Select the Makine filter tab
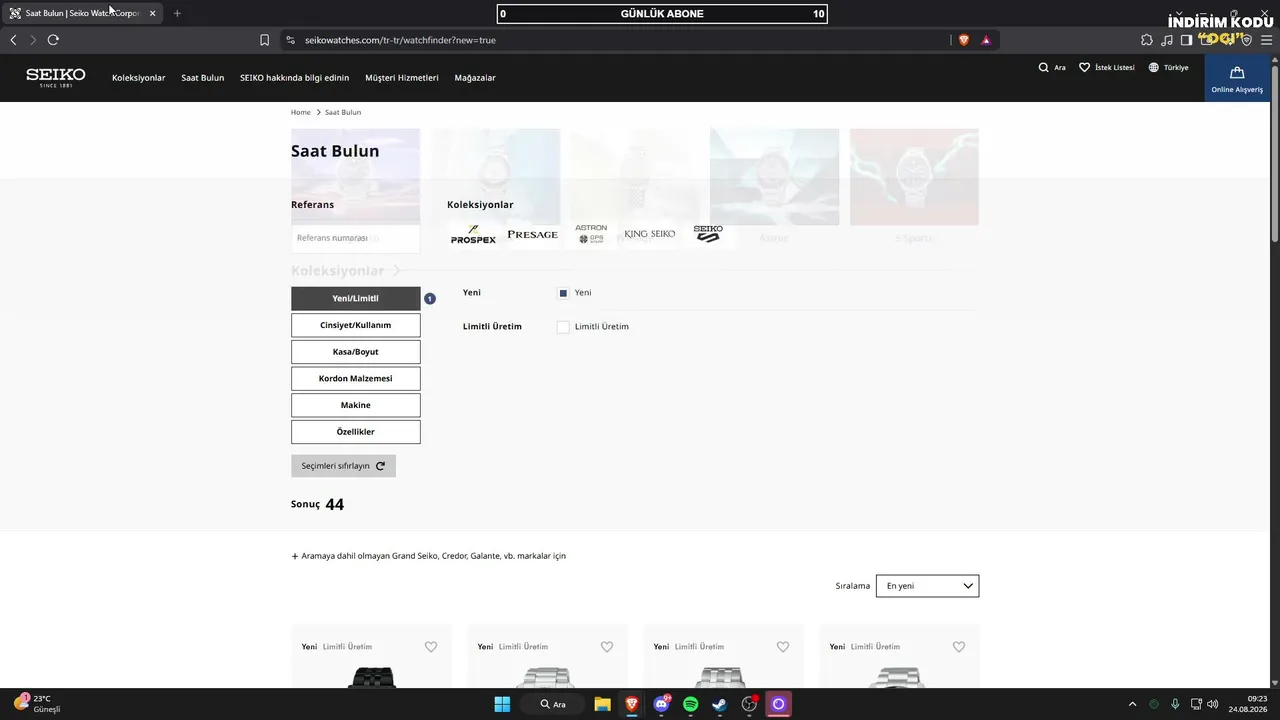The height and width of the screenshot is (720, 1280). pyautogui.click(x=356, y=405)
